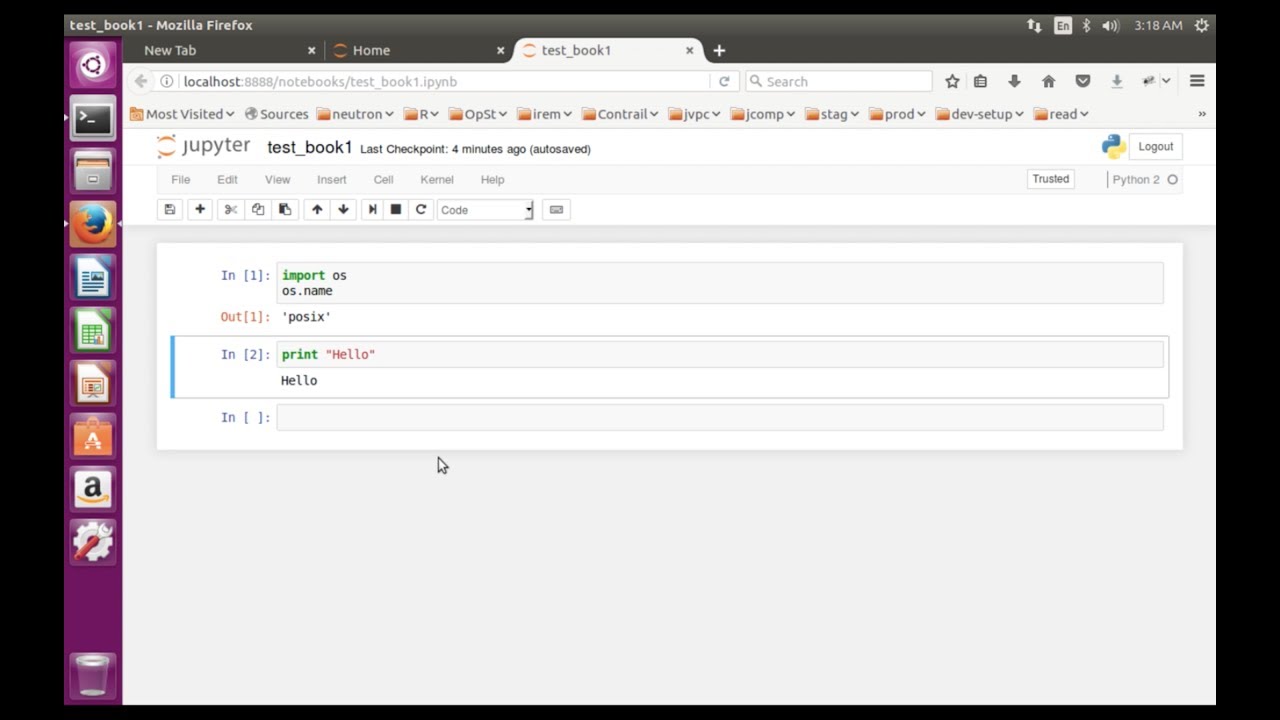Click into the empty code cell

720,417
